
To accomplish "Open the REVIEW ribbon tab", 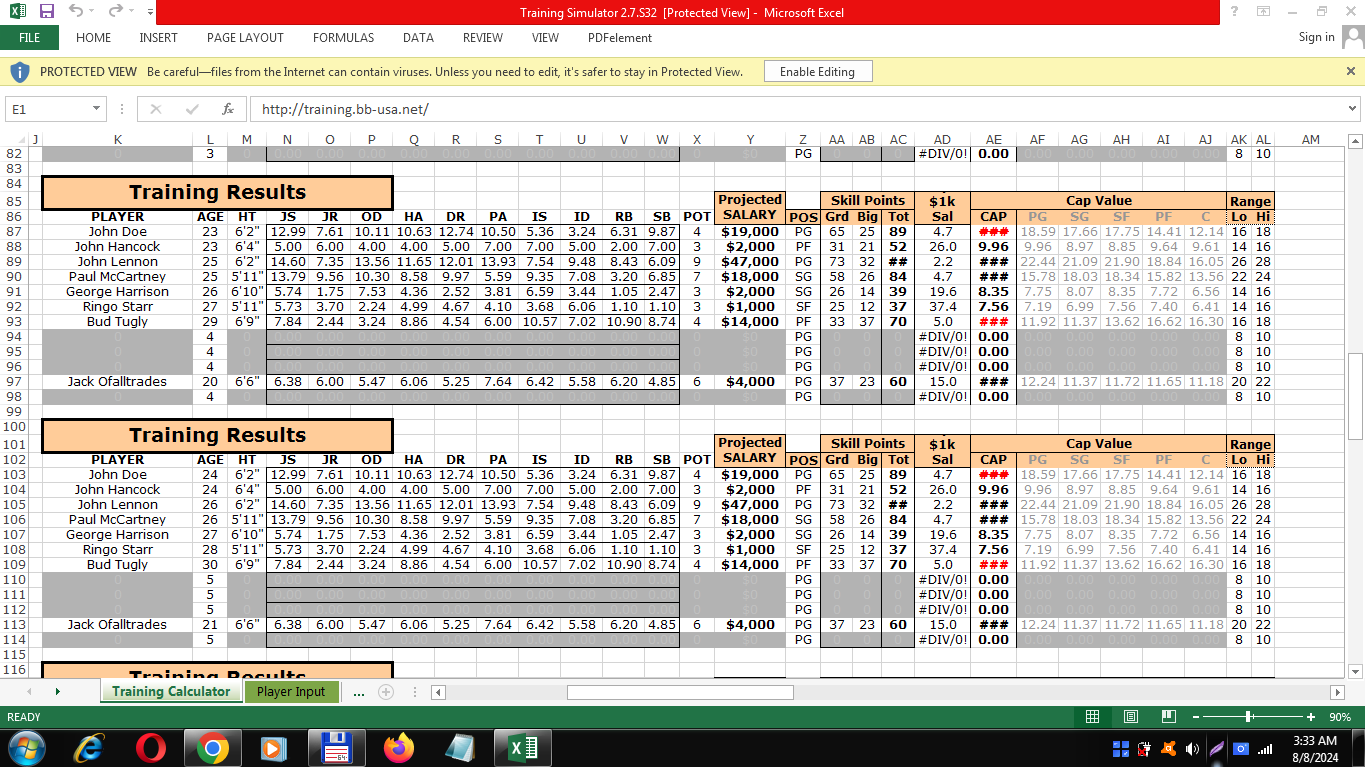I will point(482,38).
